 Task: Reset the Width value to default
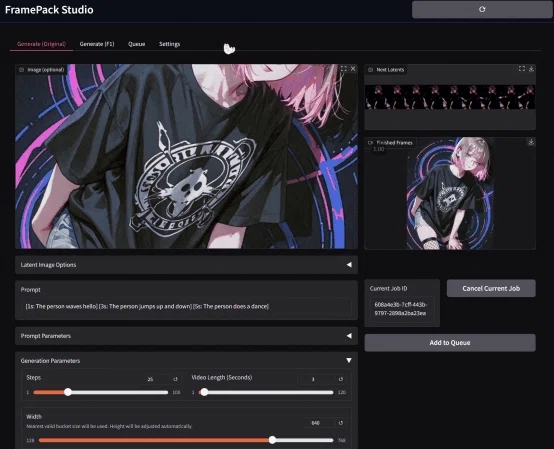coord(341,423)
